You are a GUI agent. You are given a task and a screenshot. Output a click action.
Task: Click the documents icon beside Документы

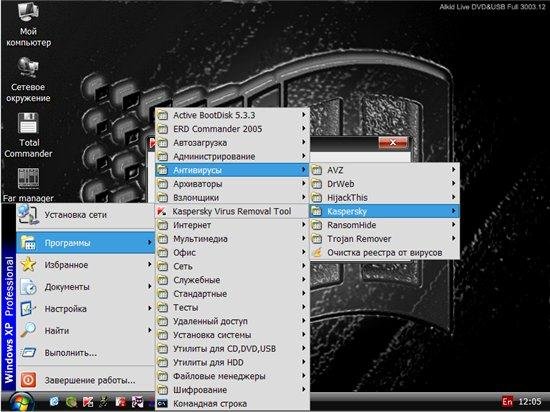(x=28, y=286)
